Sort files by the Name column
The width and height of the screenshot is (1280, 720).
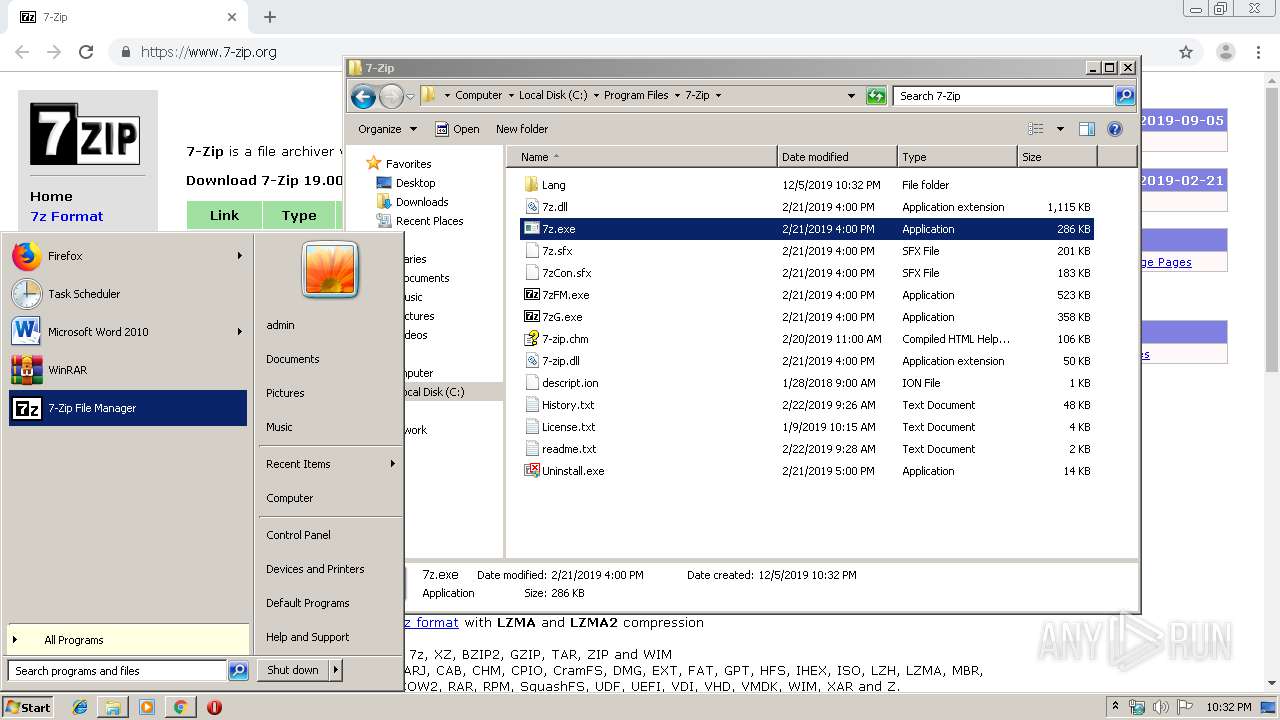tap(641, 157)
